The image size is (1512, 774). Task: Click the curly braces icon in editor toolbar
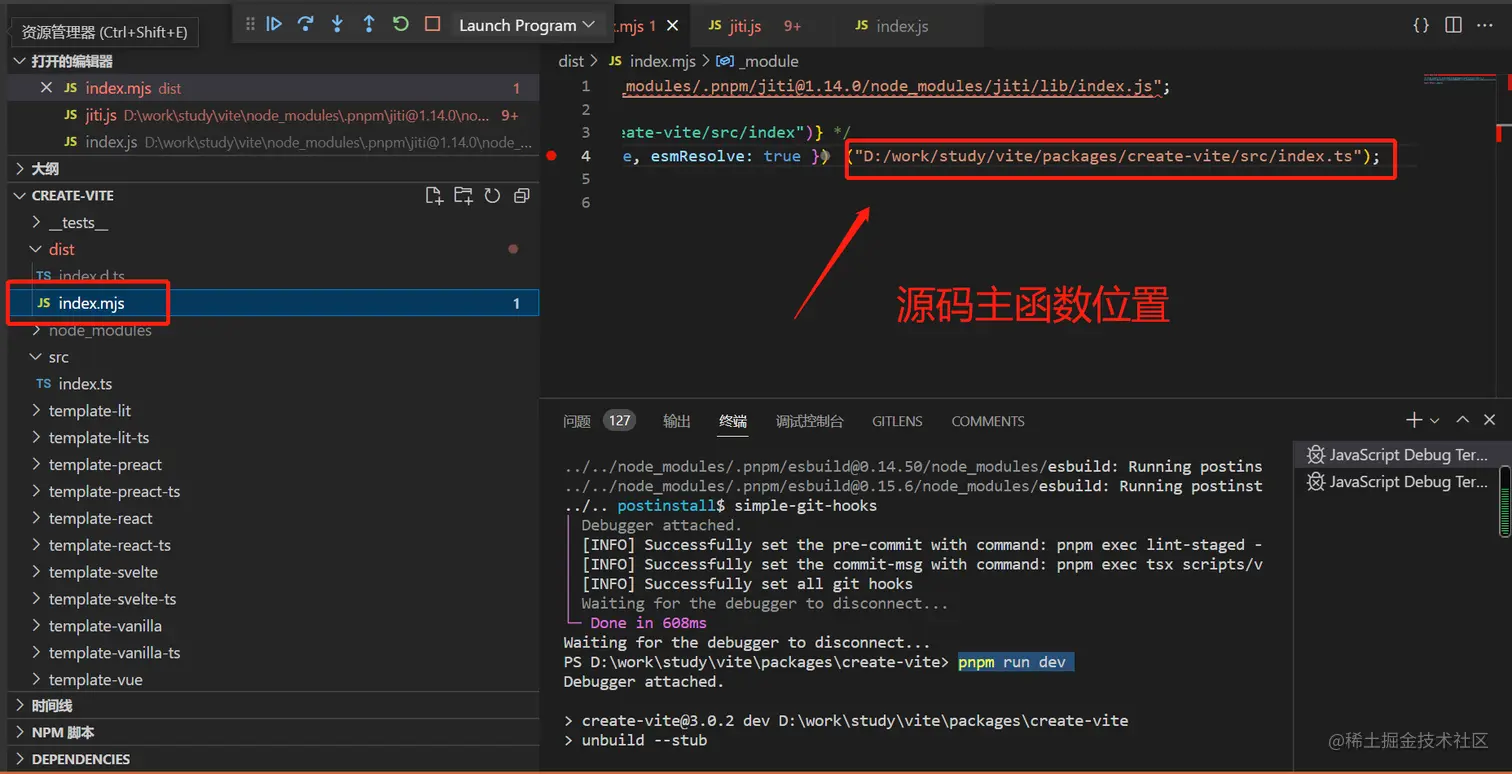click(1421, 25)
